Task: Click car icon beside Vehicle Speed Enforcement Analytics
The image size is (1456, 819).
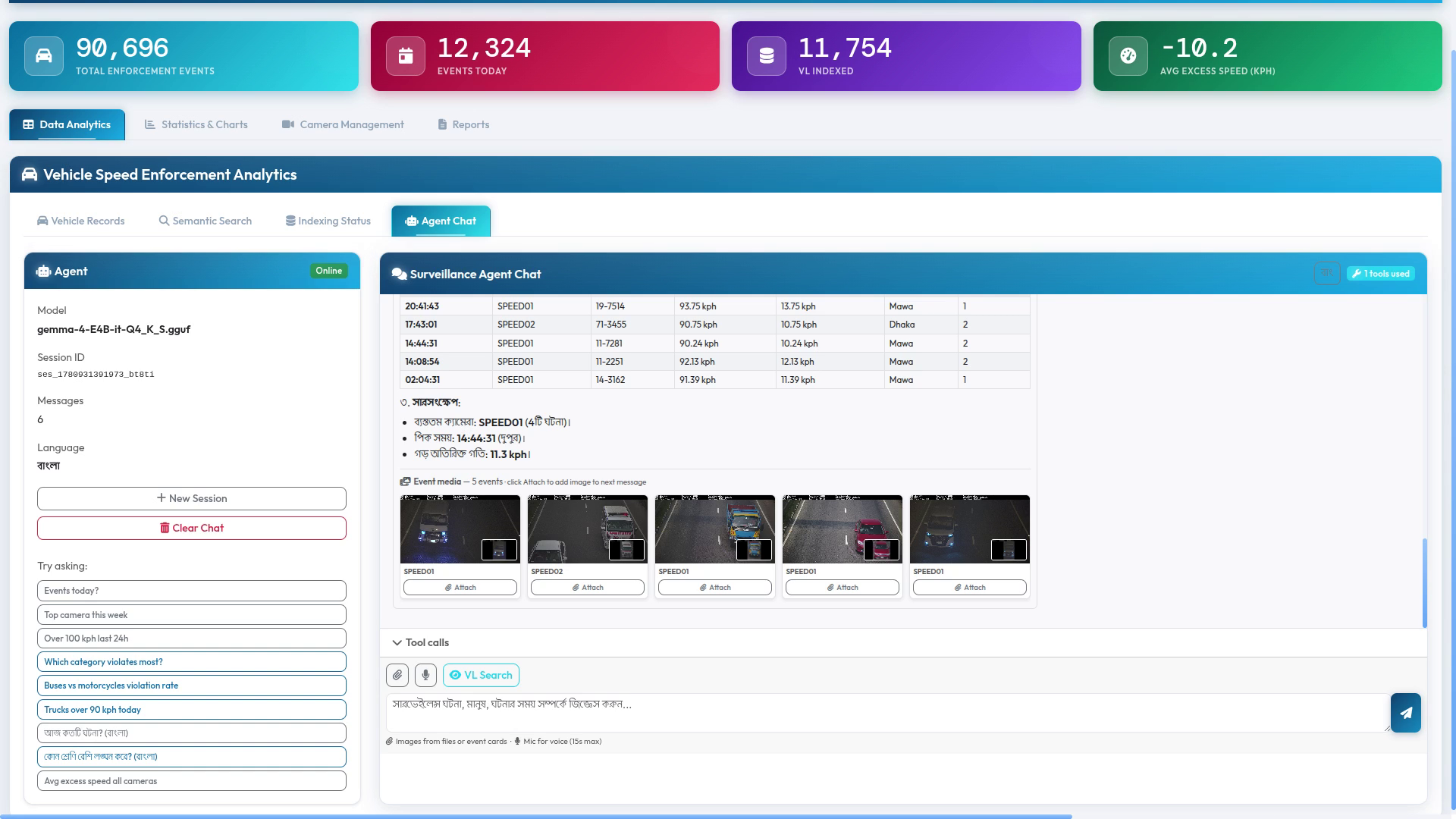Action: tap(30, 174)
